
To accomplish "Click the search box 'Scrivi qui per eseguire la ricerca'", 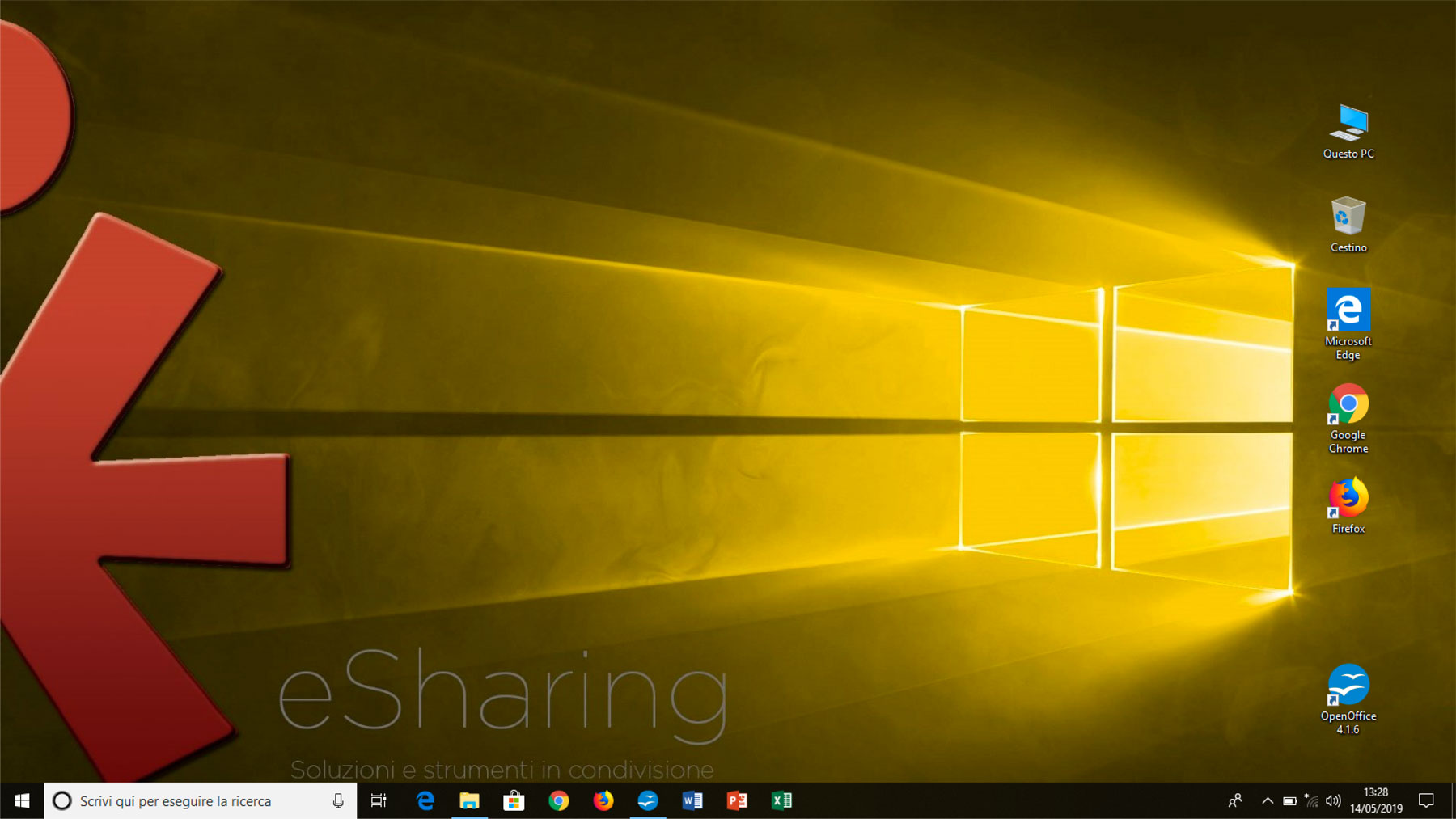I will click(x=200, y=801).
